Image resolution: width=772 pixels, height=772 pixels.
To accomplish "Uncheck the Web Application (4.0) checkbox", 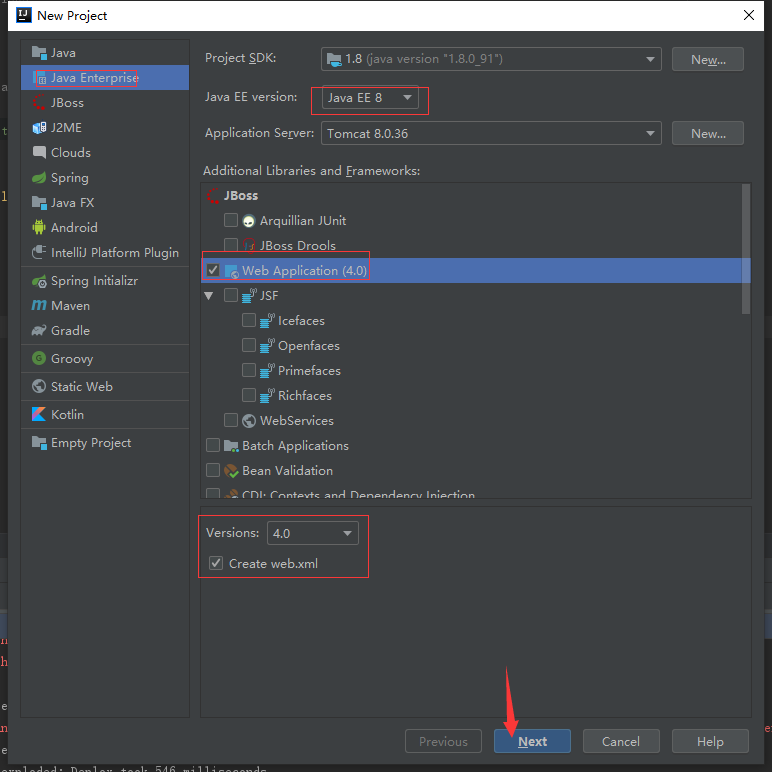I will point(213,270).
